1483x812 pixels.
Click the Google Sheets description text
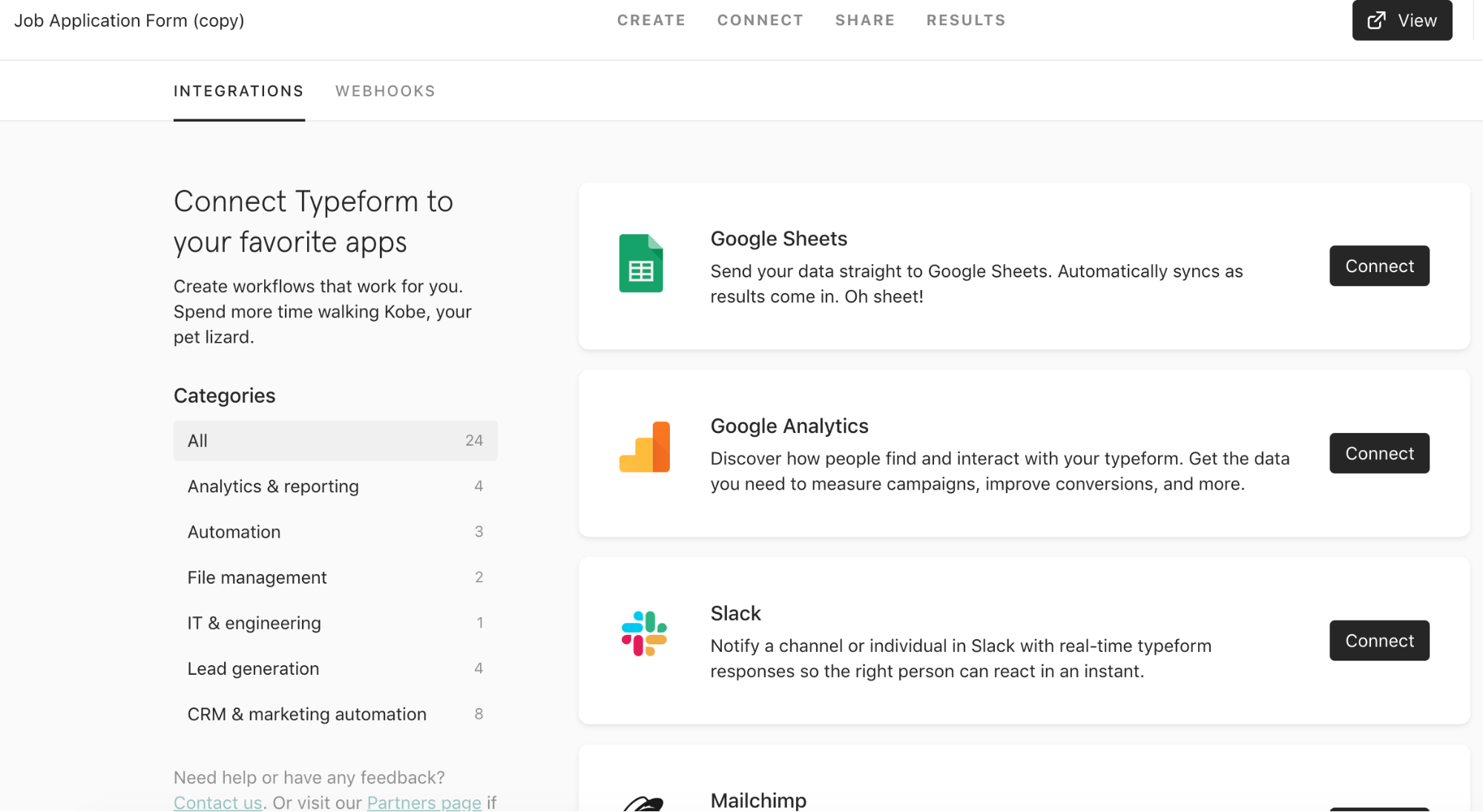click(x=976, y=284)
